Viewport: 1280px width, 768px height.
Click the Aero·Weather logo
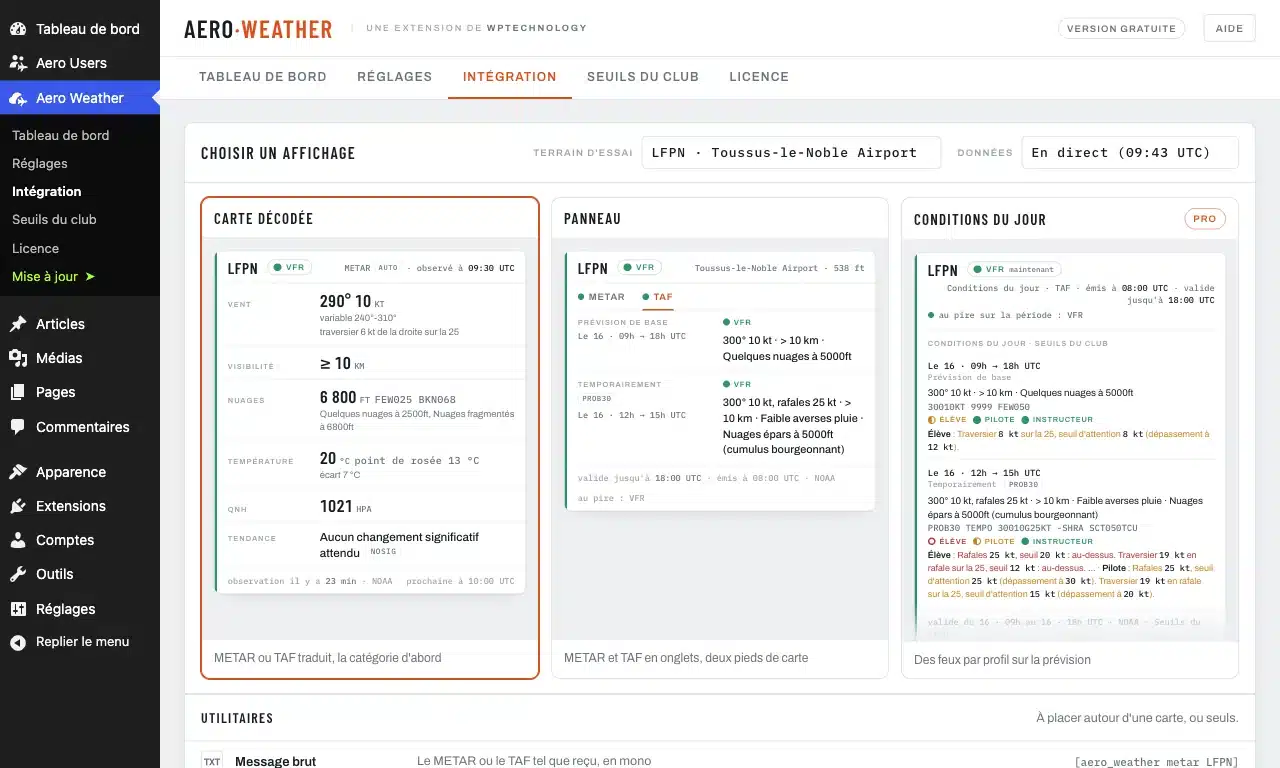[x=258, y=29]
